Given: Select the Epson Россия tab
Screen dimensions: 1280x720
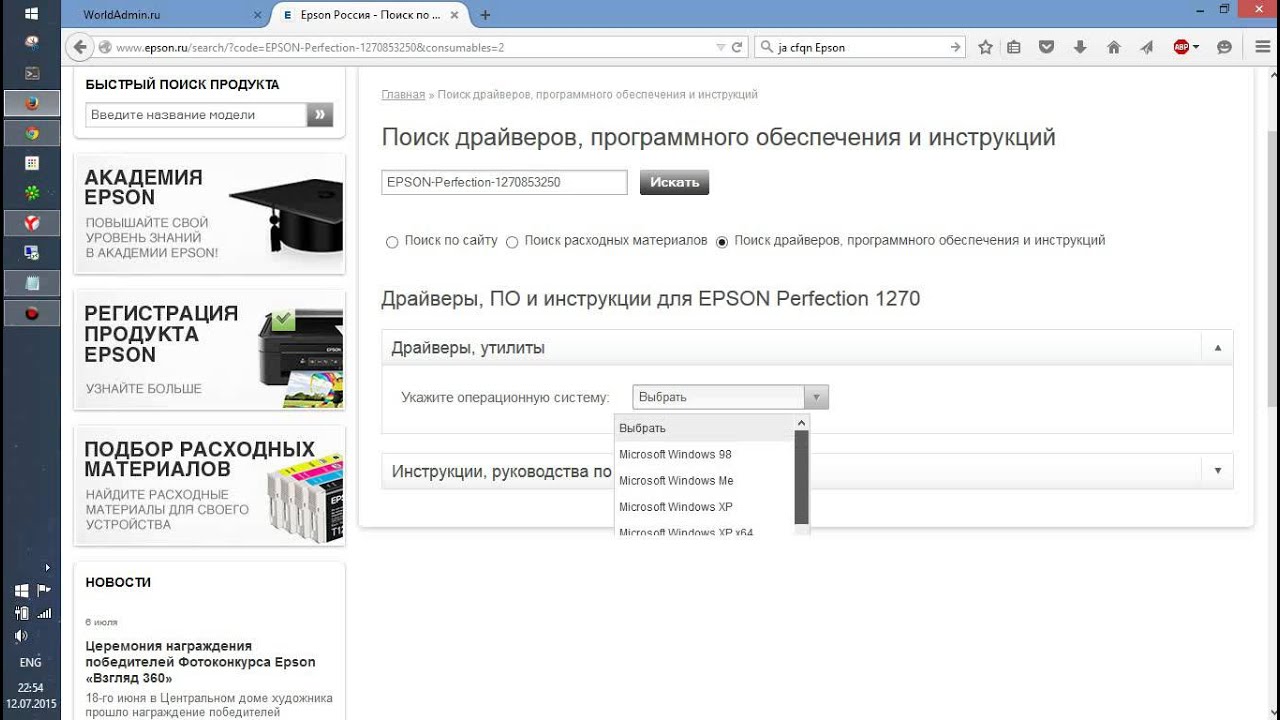Looking at the screenshot, I should coord(371,15).
